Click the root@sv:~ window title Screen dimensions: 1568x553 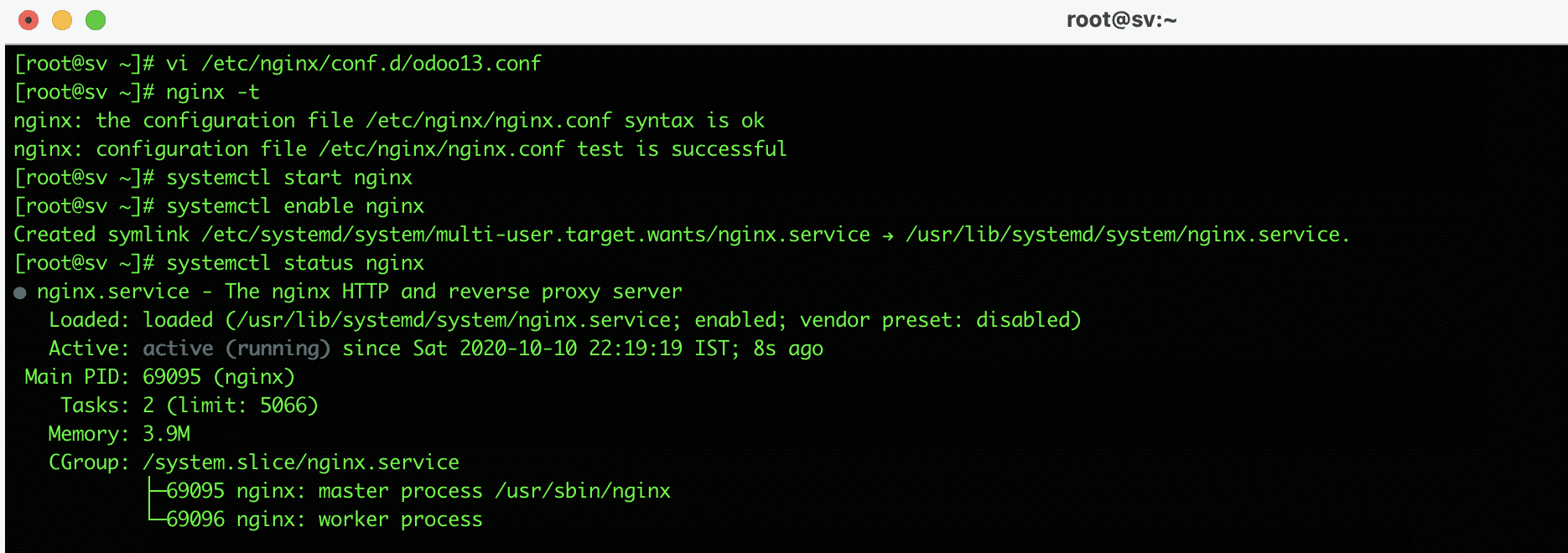point(1121,20)
